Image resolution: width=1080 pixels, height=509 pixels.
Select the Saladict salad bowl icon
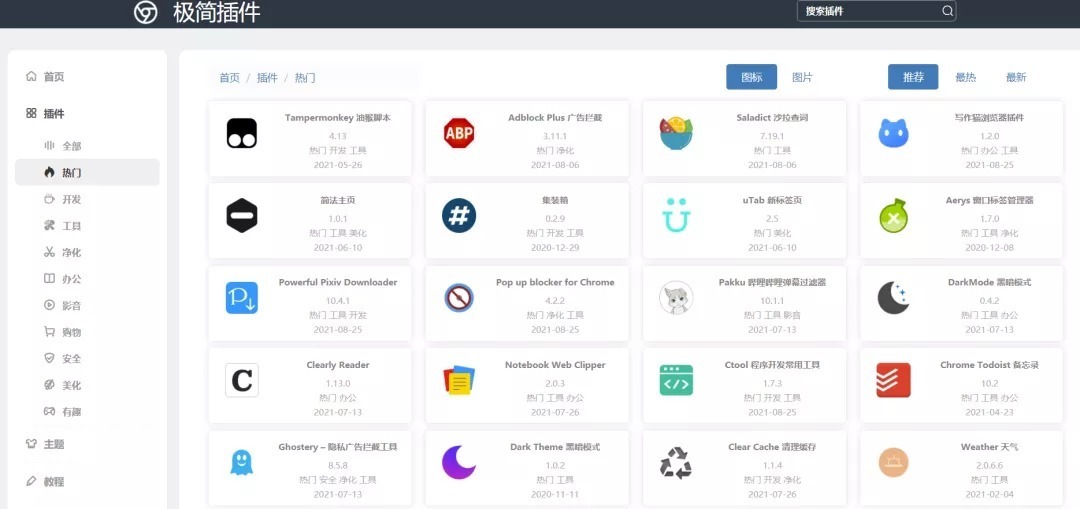click(676, 133)
